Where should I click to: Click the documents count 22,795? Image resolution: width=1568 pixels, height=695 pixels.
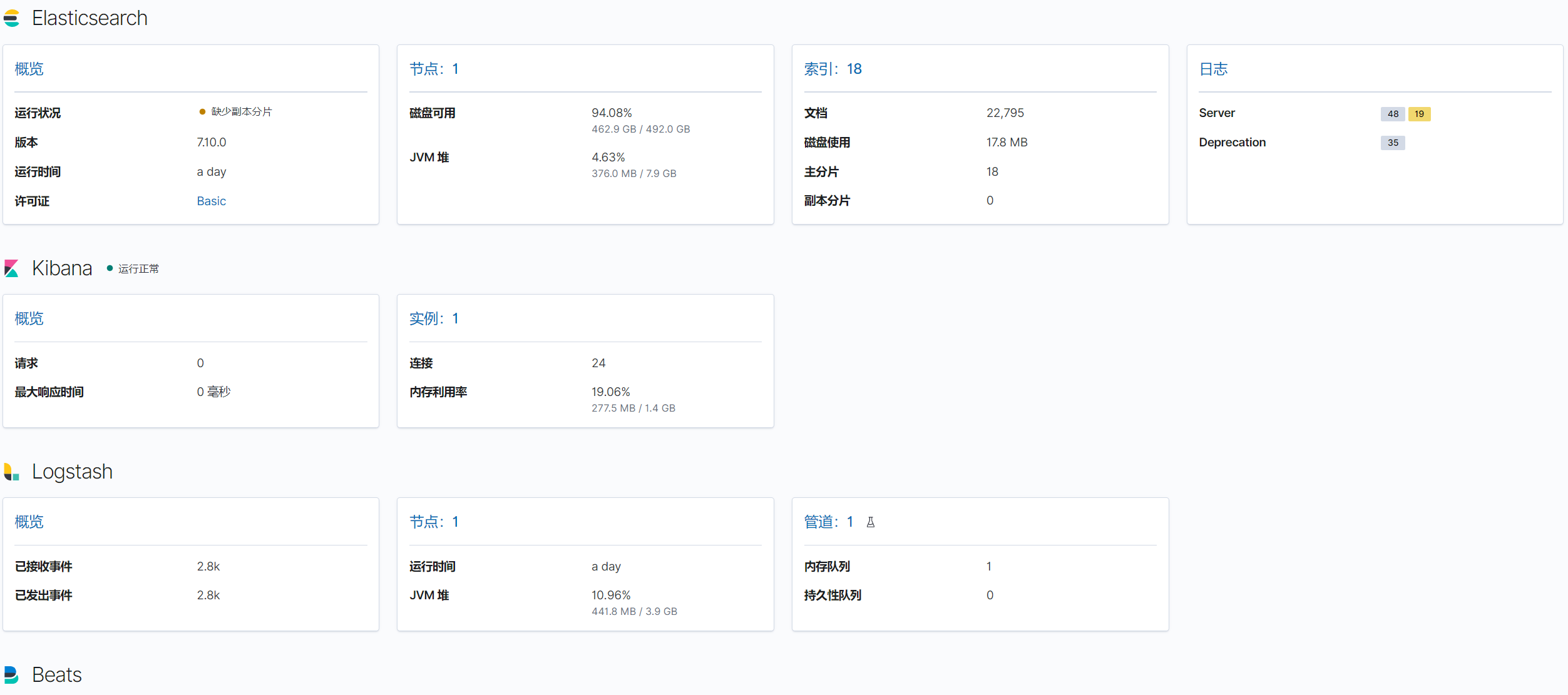tap(1005, 113)
